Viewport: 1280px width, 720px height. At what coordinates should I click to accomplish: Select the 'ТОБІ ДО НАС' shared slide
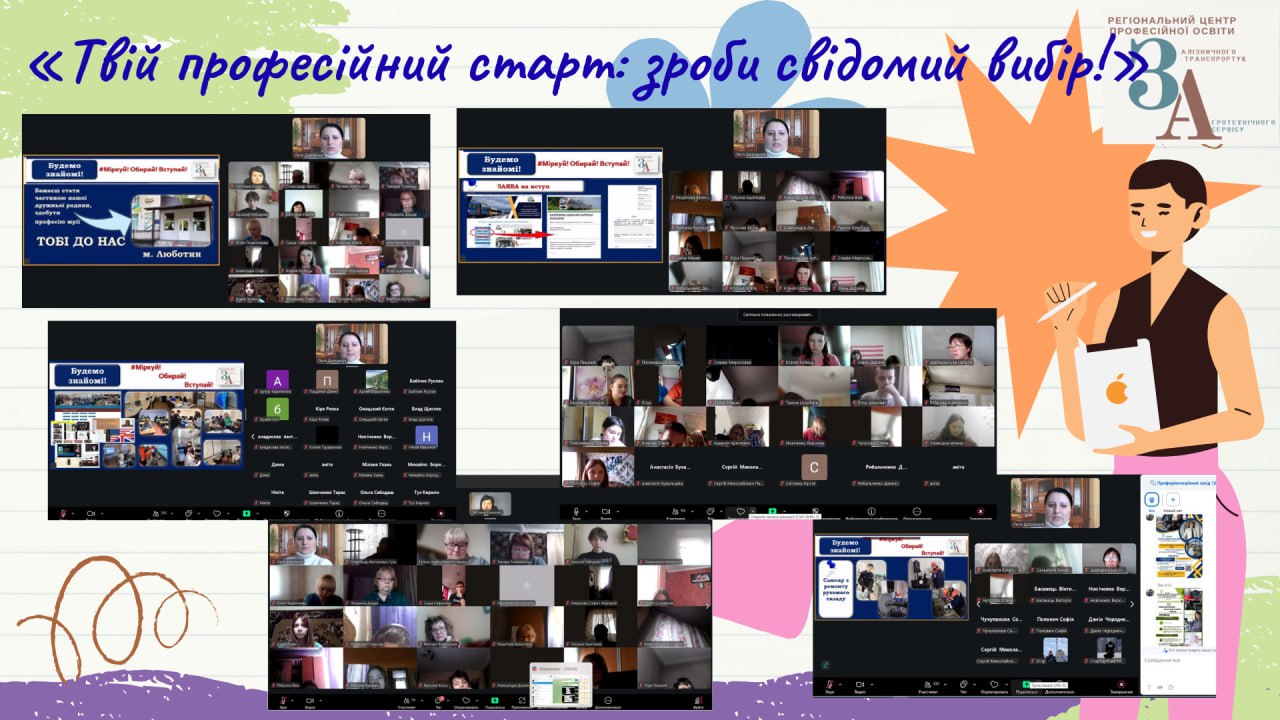121,209
